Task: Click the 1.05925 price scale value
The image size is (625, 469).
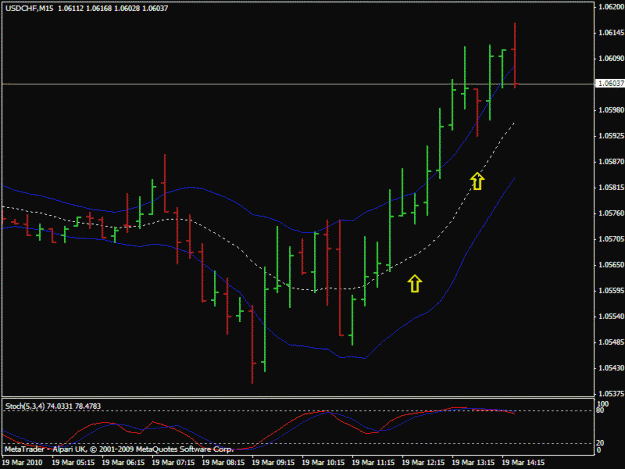Action: 611,136
